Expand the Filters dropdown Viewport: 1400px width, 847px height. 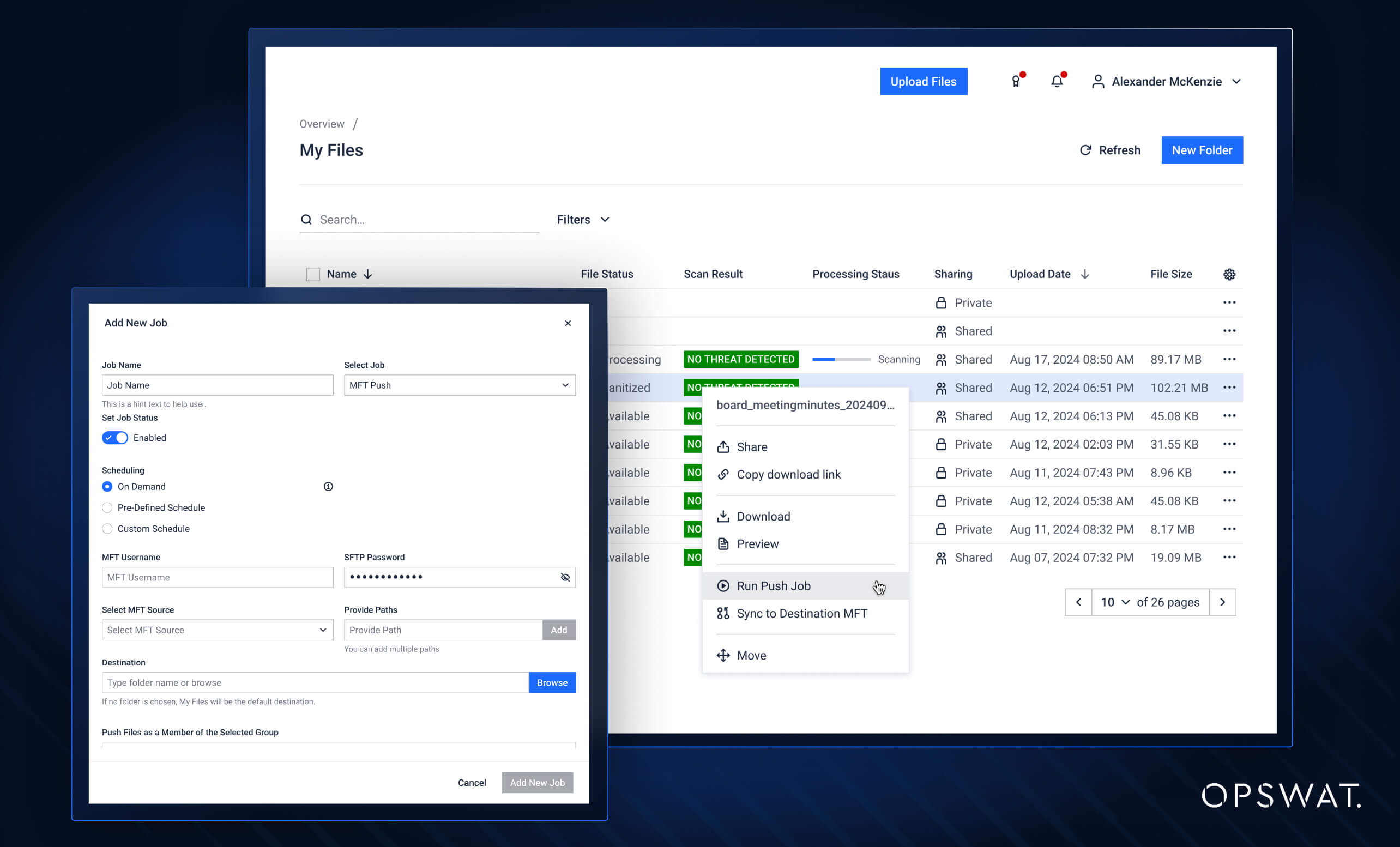point(582,219)
